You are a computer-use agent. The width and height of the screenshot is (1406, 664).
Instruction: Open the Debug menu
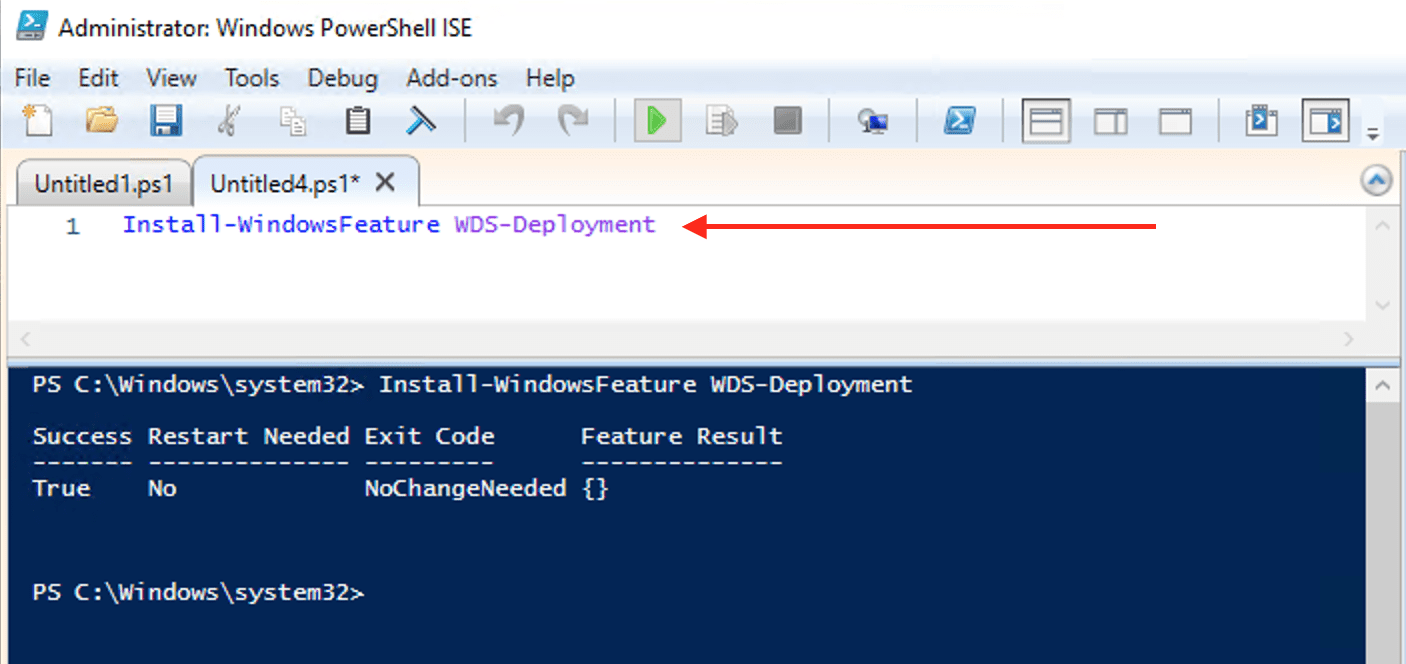point(342,78)
